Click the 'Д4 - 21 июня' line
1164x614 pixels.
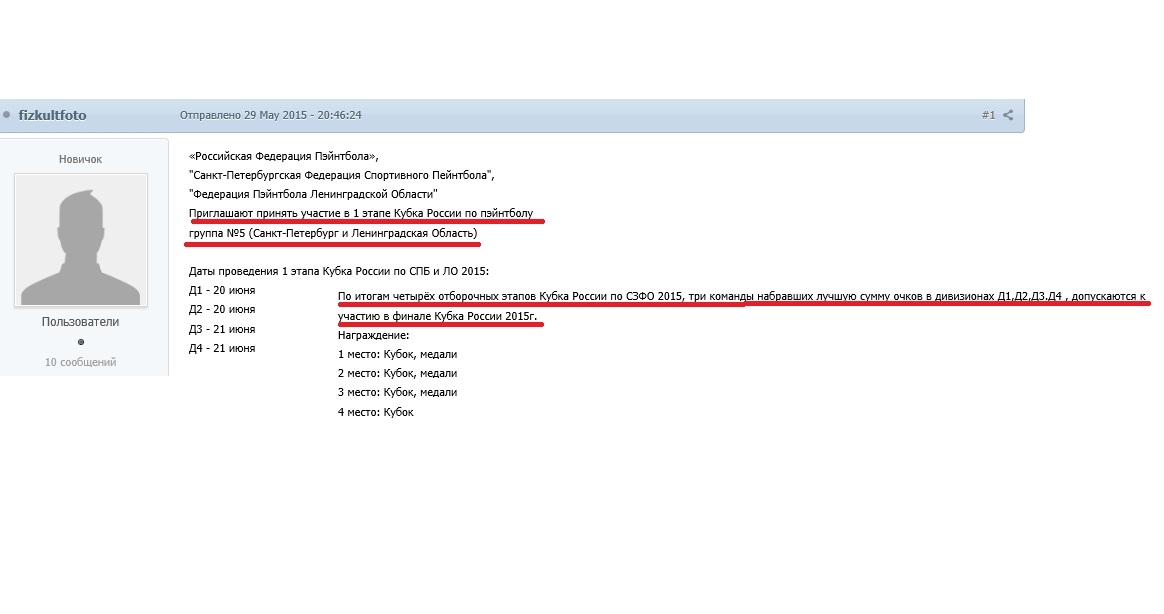(222, 348)
